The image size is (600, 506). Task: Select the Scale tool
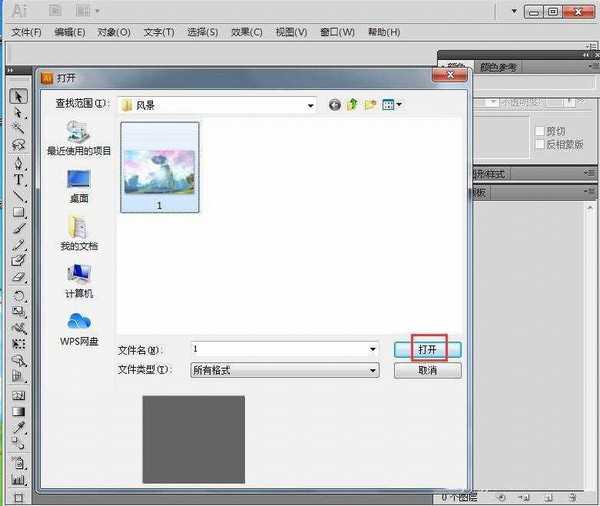(18, 312)
